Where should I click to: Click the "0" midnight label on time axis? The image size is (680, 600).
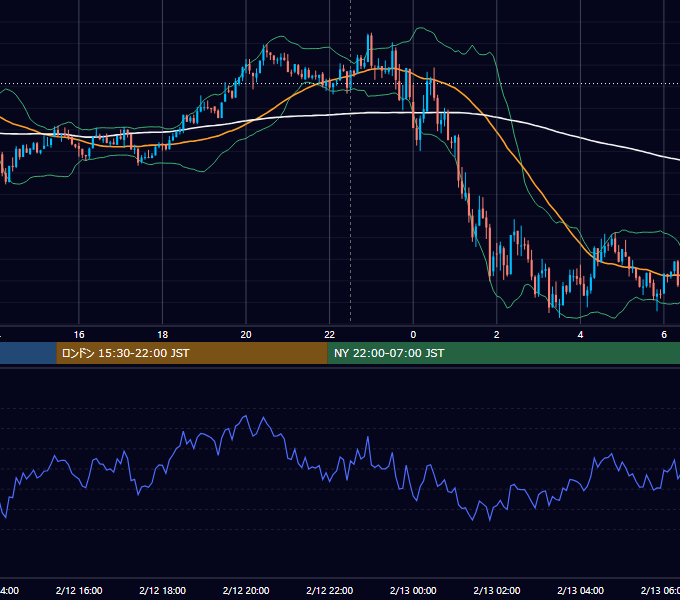point(413,335)
